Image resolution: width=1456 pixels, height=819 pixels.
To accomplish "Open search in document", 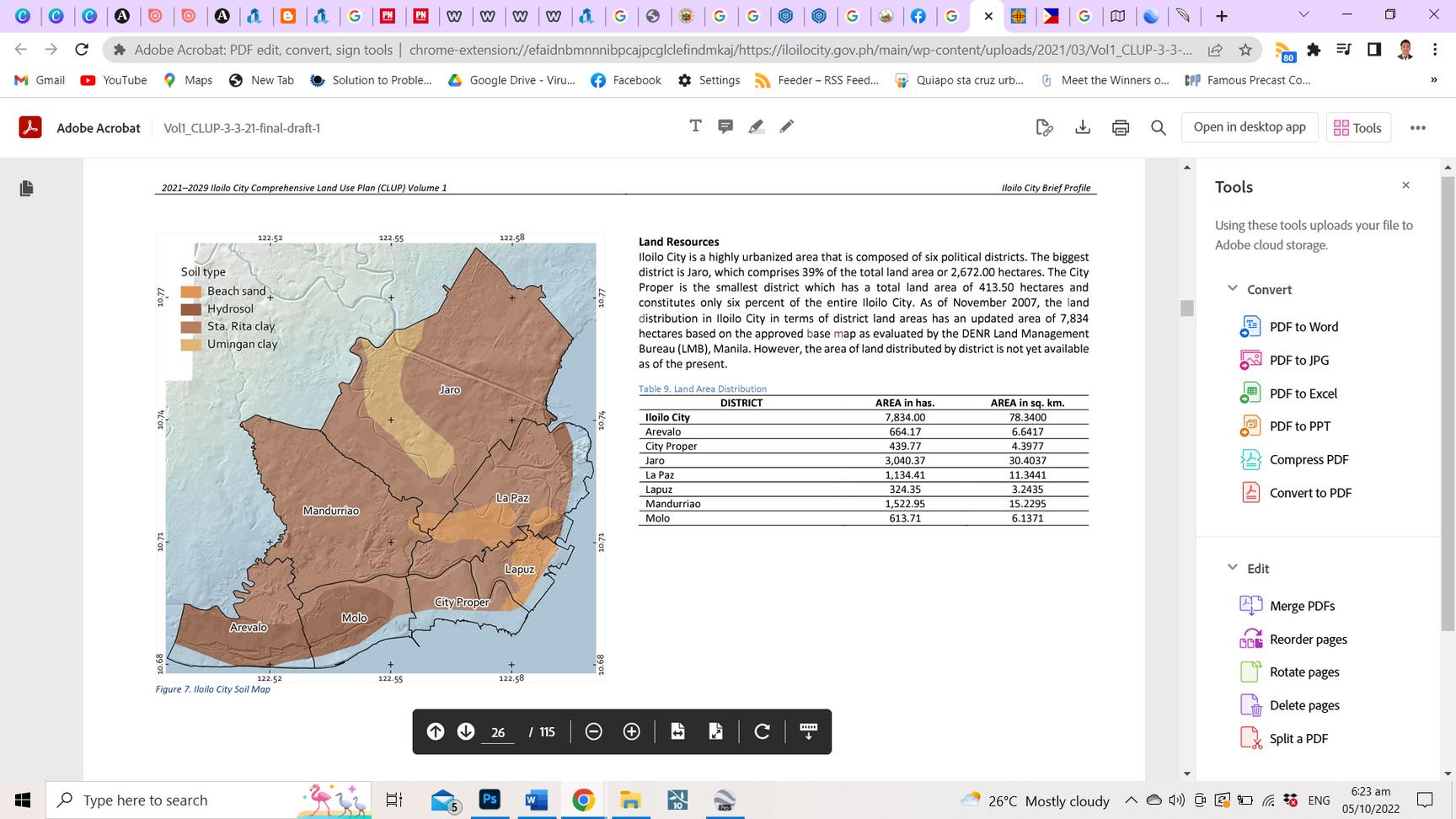I will pos(1159,127).
